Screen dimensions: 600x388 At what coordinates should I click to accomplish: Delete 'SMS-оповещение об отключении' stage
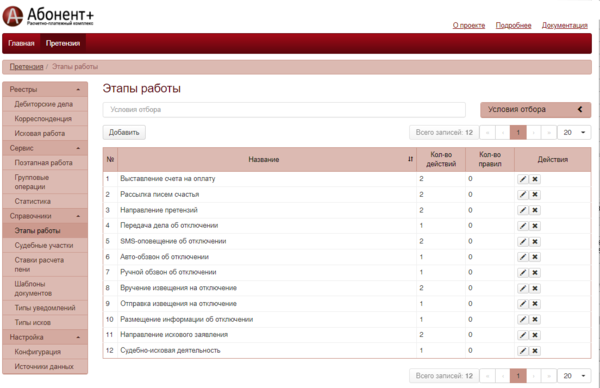tap(535, 241)
